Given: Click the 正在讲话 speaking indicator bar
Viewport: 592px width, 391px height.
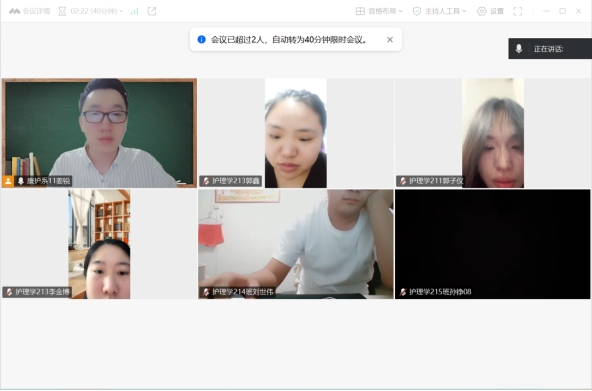Looking at the screenshot, I should (x=550, y=49).
